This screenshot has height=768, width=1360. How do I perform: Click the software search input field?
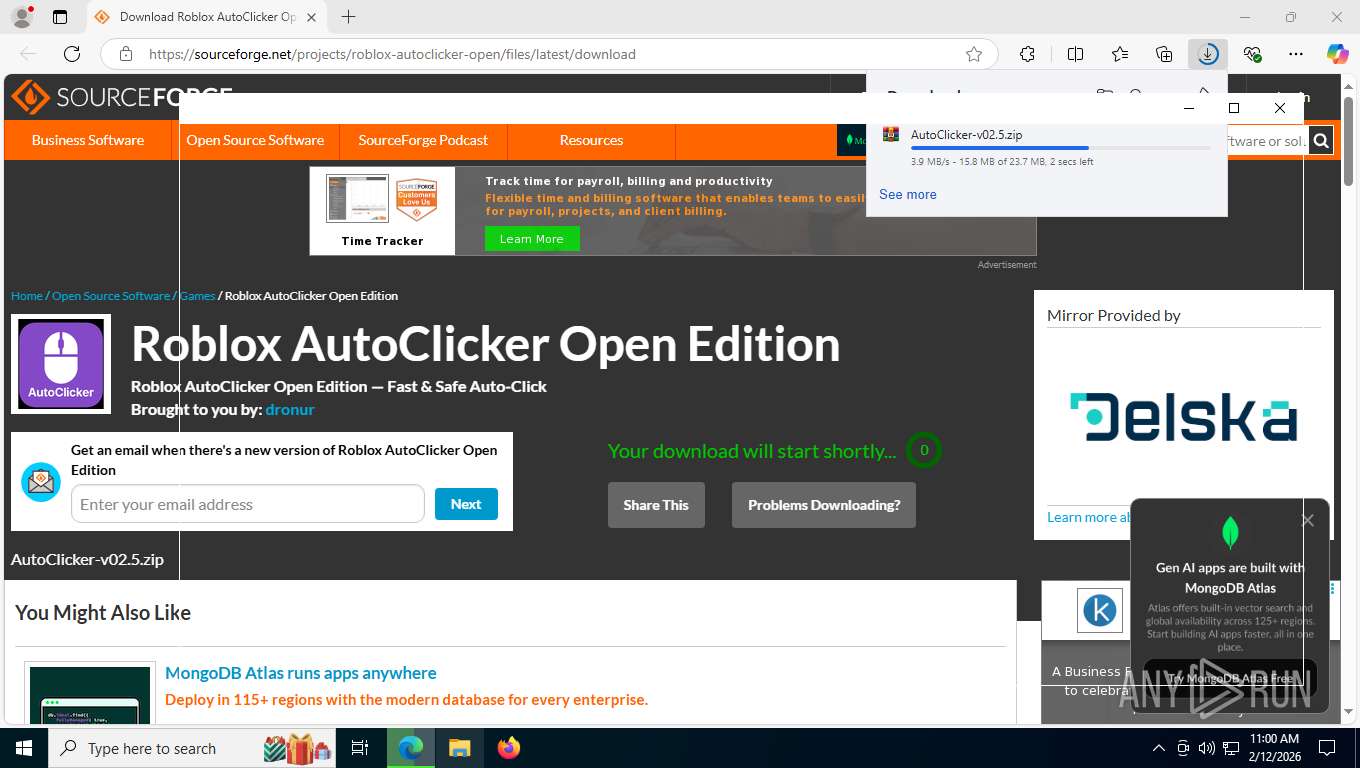click(x=1267, y=141)
